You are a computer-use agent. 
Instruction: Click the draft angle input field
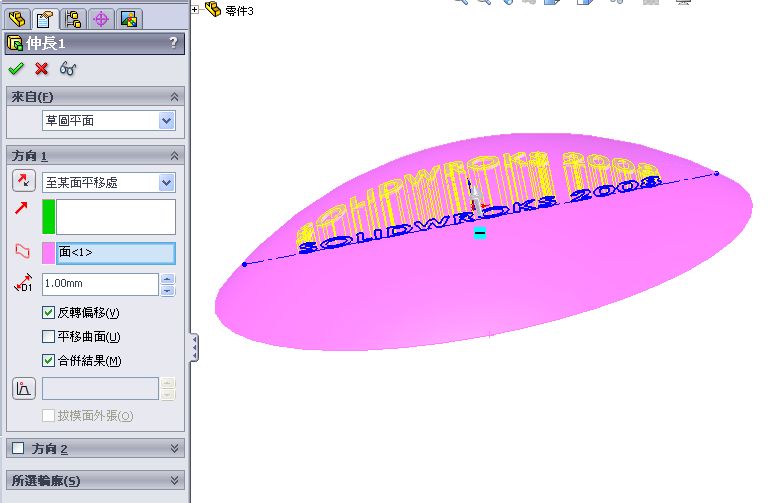coord(100,388)
